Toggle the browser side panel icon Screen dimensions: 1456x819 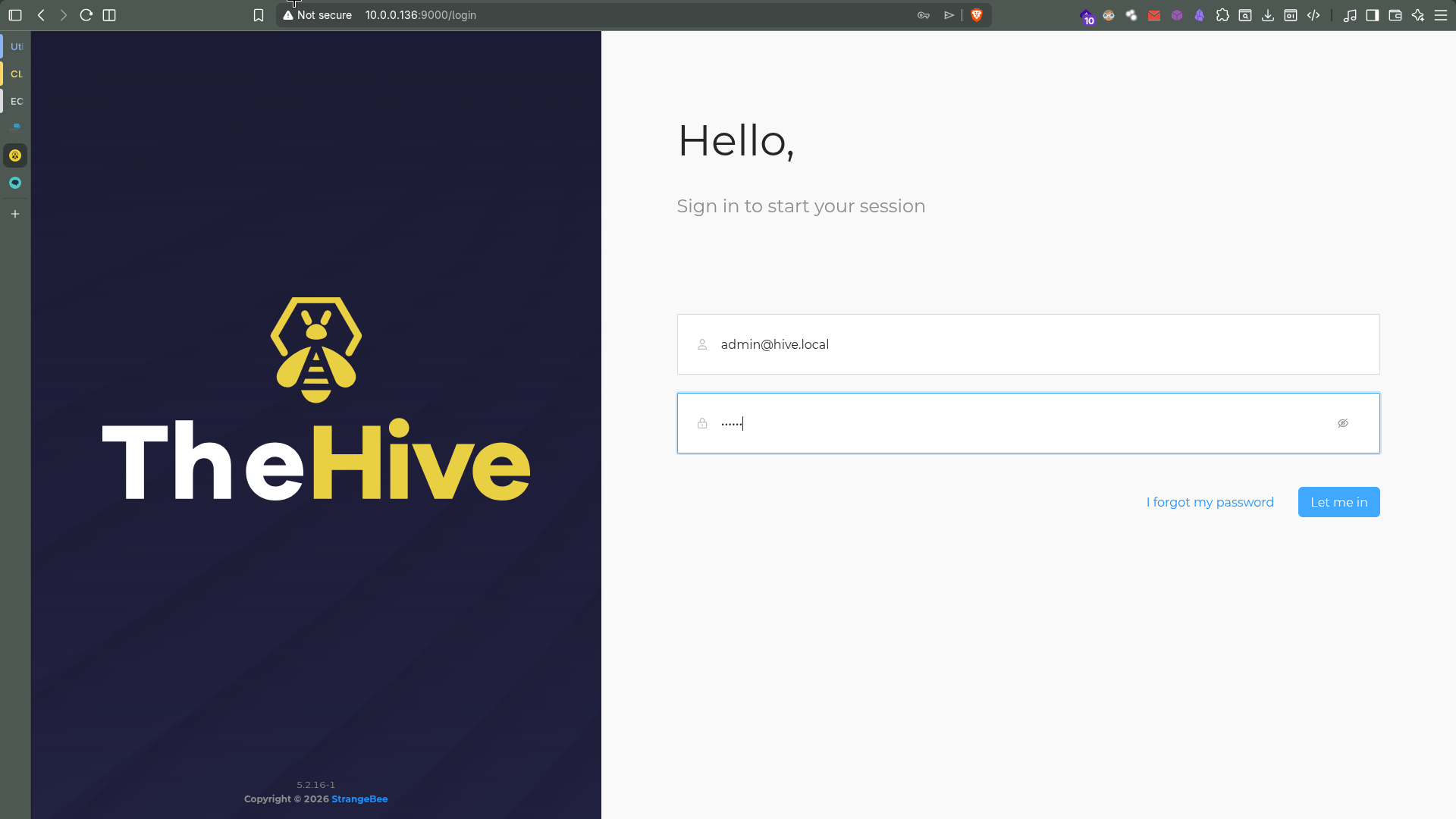pyautogui.click(x=1373, y=15)
